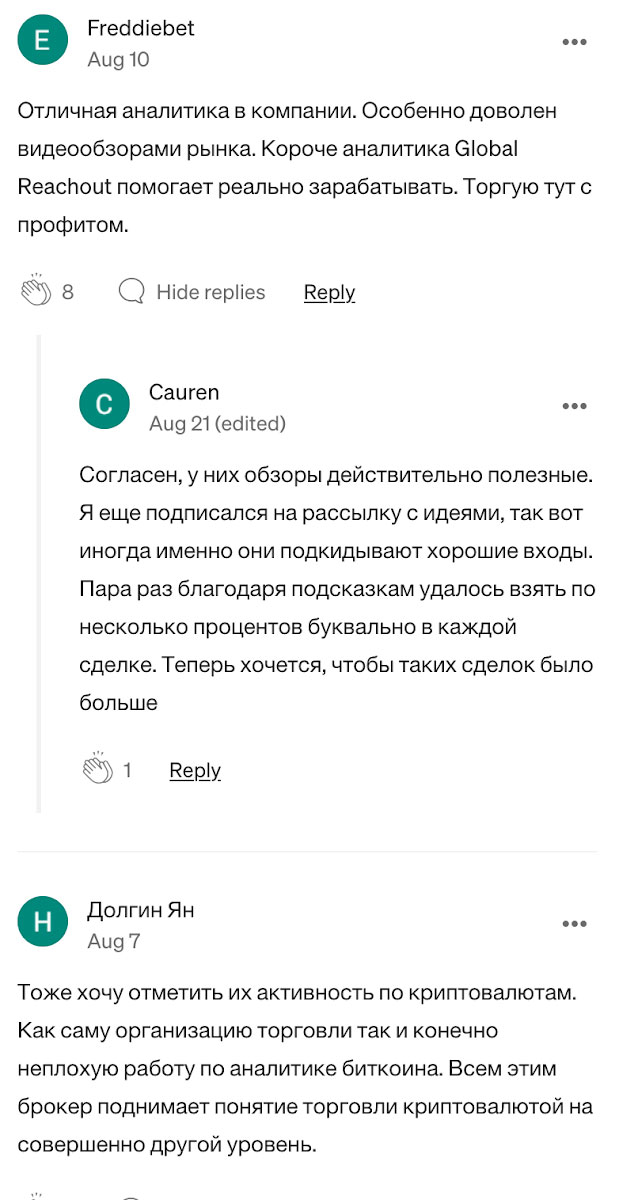Select the username Cauren
Viewport: 619px width, 1200px height.
[184, 392]
